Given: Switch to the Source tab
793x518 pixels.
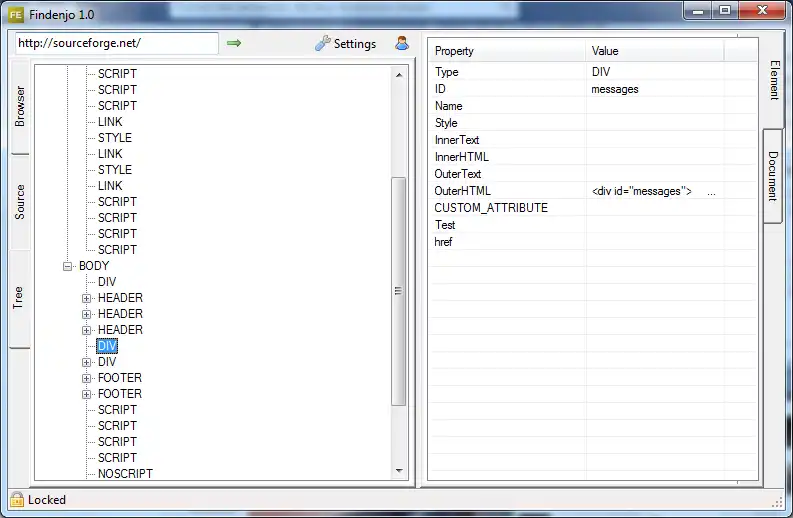Looking at the screenshot, I should [20, 202].
